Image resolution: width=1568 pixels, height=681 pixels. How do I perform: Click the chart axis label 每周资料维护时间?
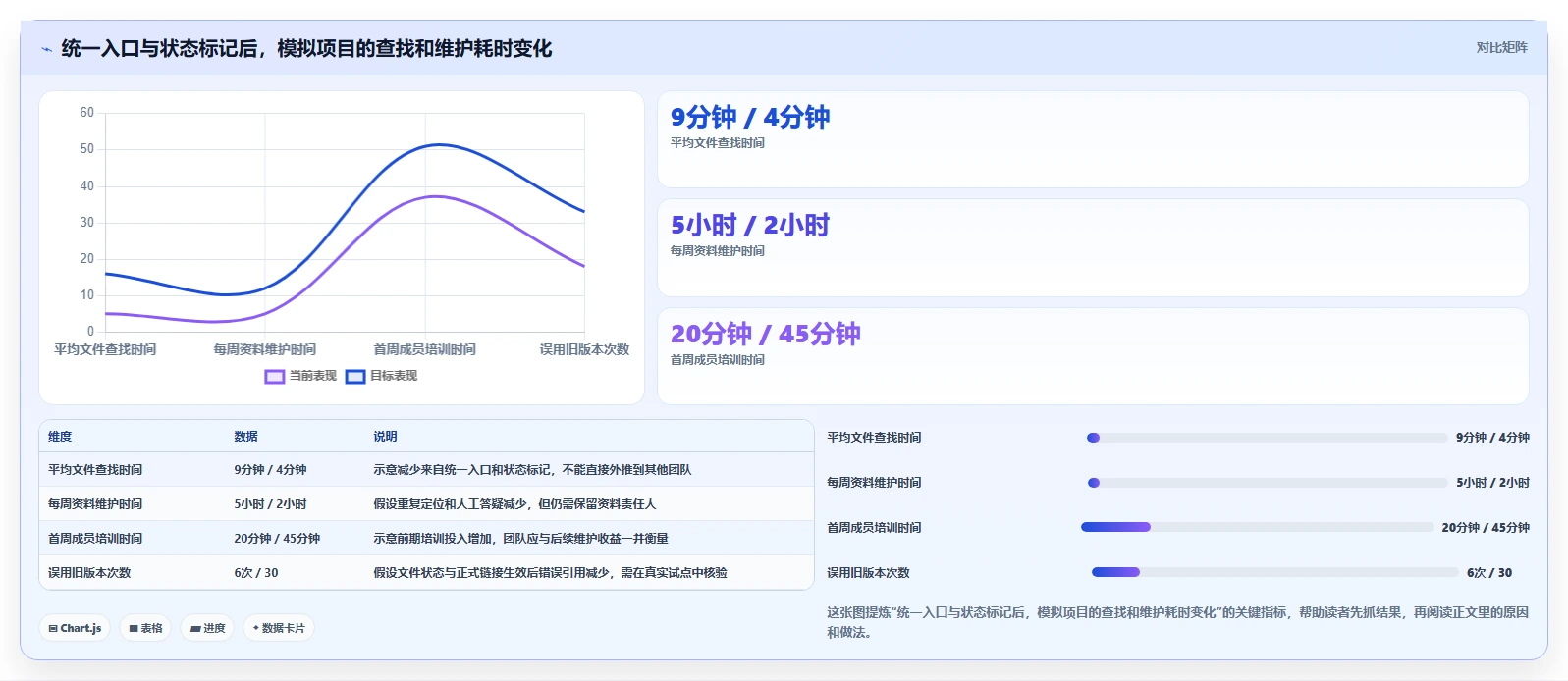pos(265,349)
